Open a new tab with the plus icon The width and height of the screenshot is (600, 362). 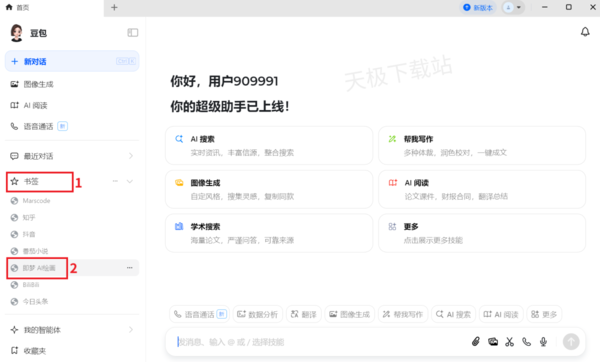pyautogui.click(x=114, y=7)
